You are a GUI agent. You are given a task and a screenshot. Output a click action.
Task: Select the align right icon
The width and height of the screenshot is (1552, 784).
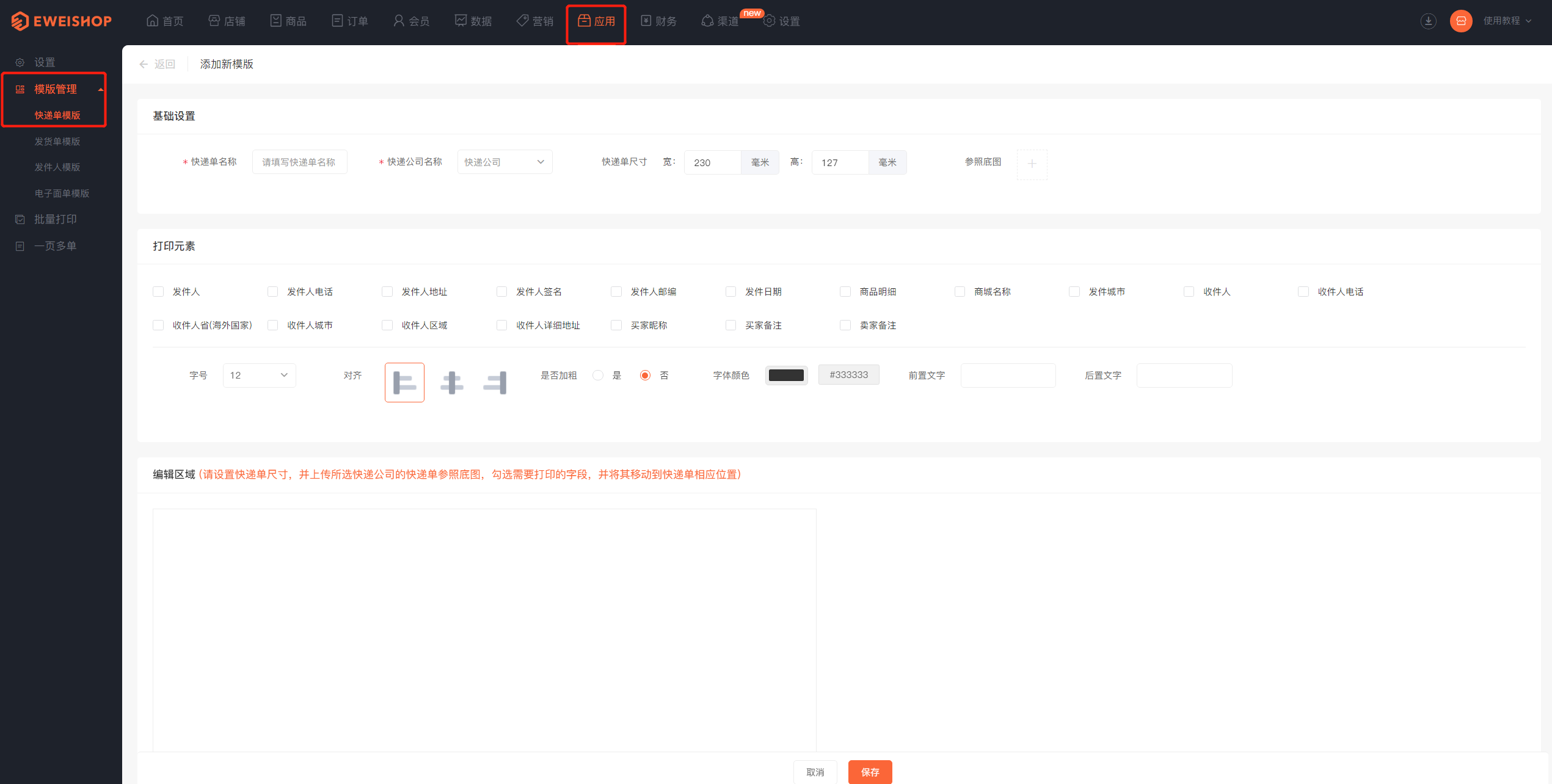pyautogui.click(x=495, y=382)
